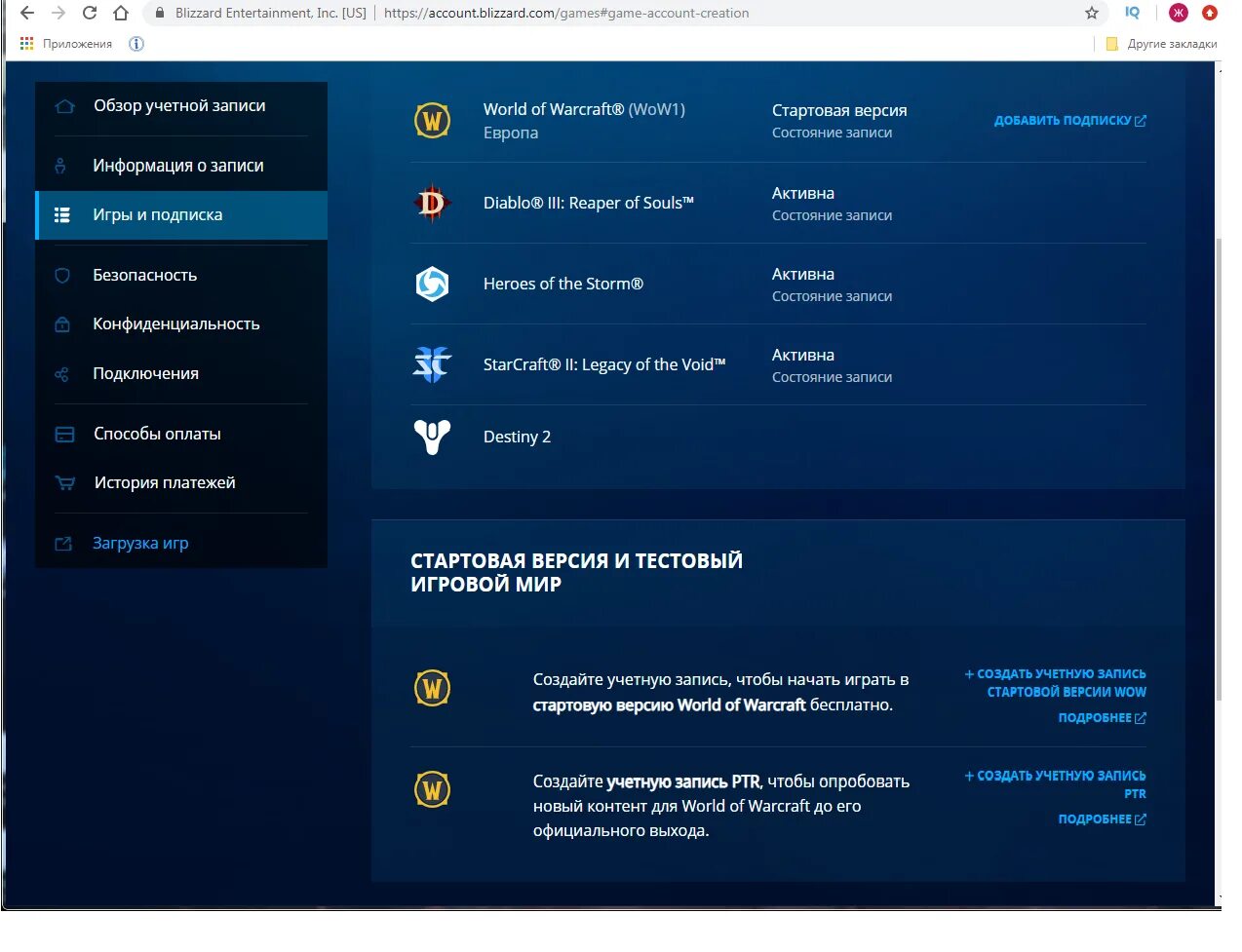Click the lock icon for privacy
Screen dimensions: 1242x952
click(62, 324)
